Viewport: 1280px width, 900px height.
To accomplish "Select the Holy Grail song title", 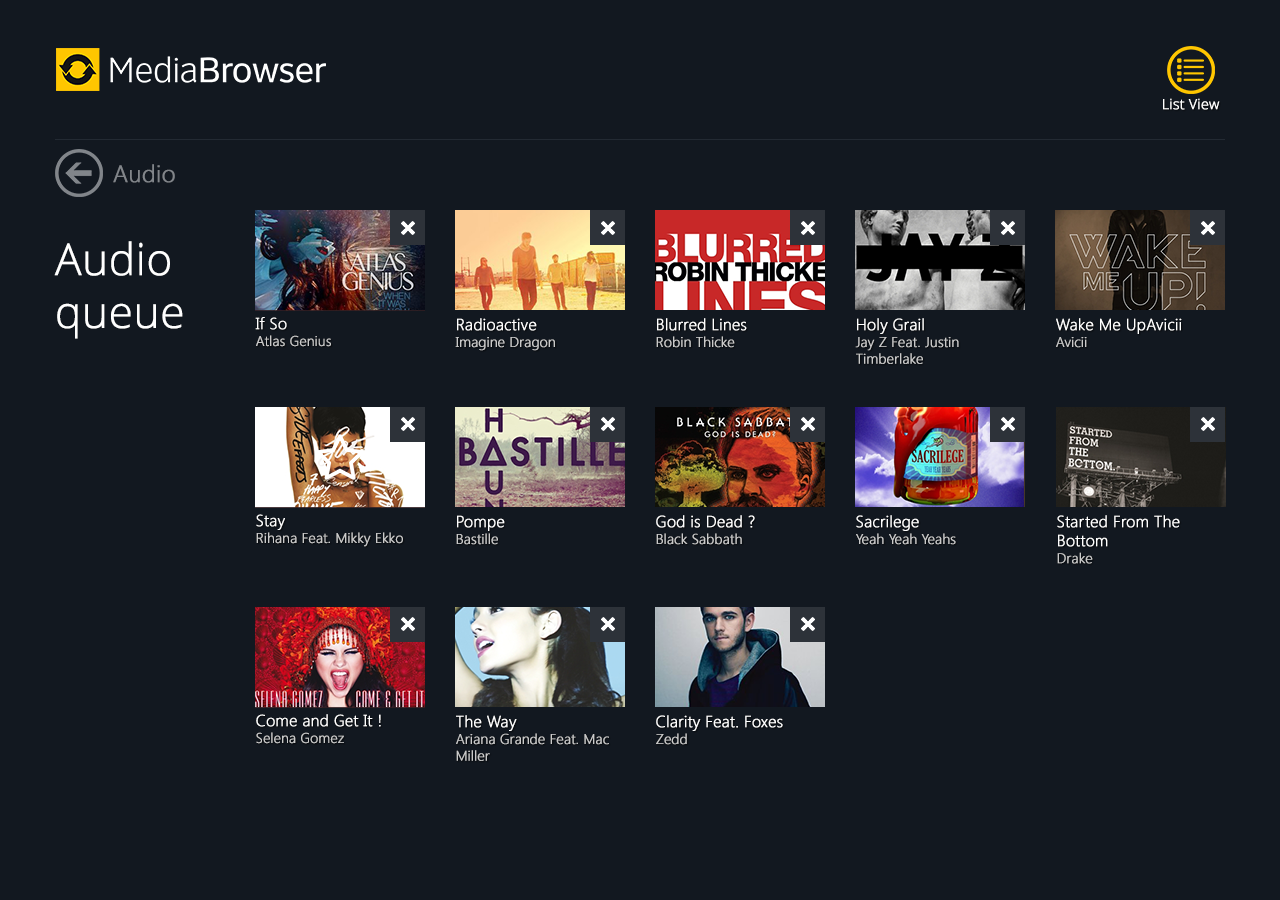I will click(890, 325).
